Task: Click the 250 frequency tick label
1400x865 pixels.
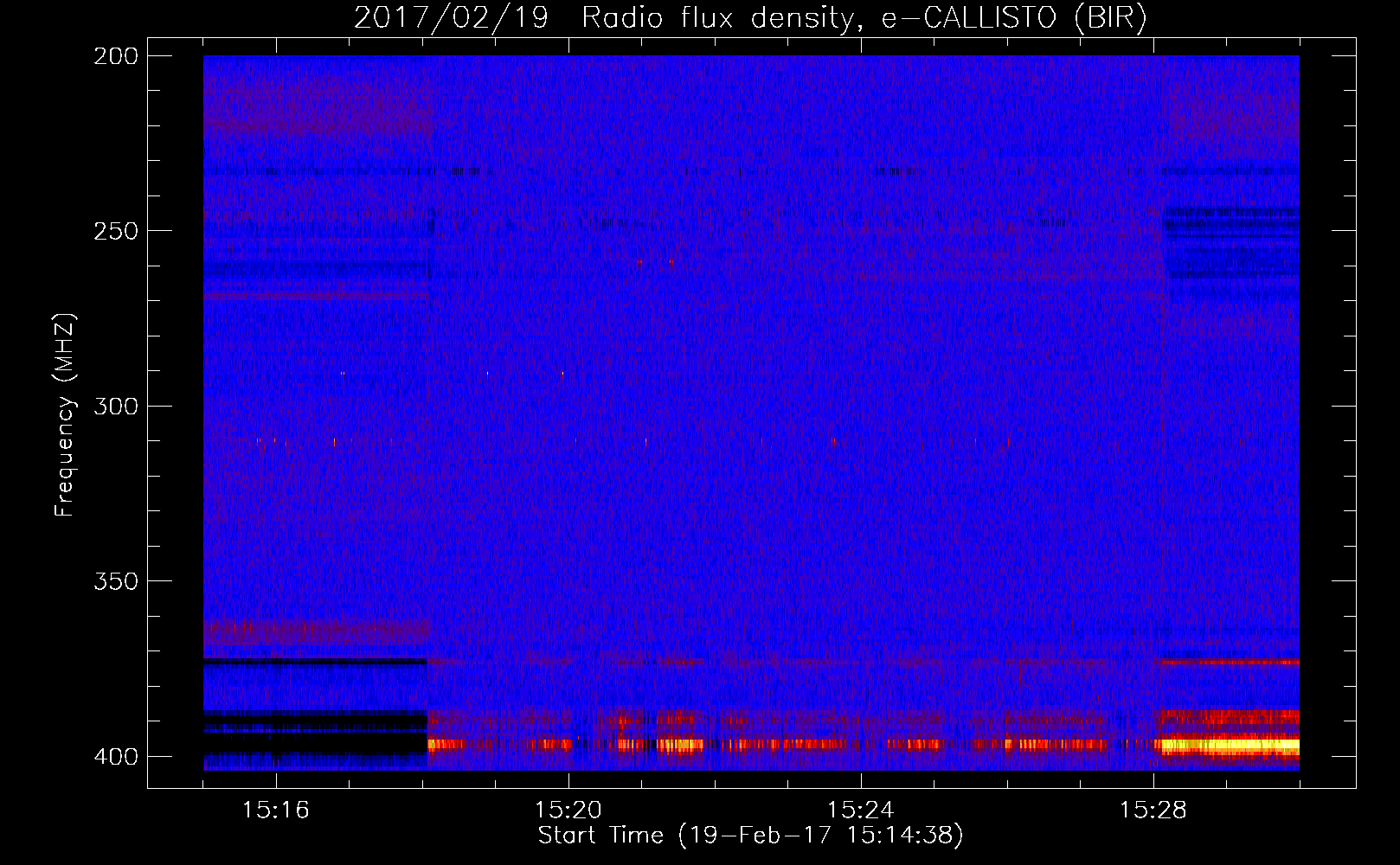Action: coord(116,231)
